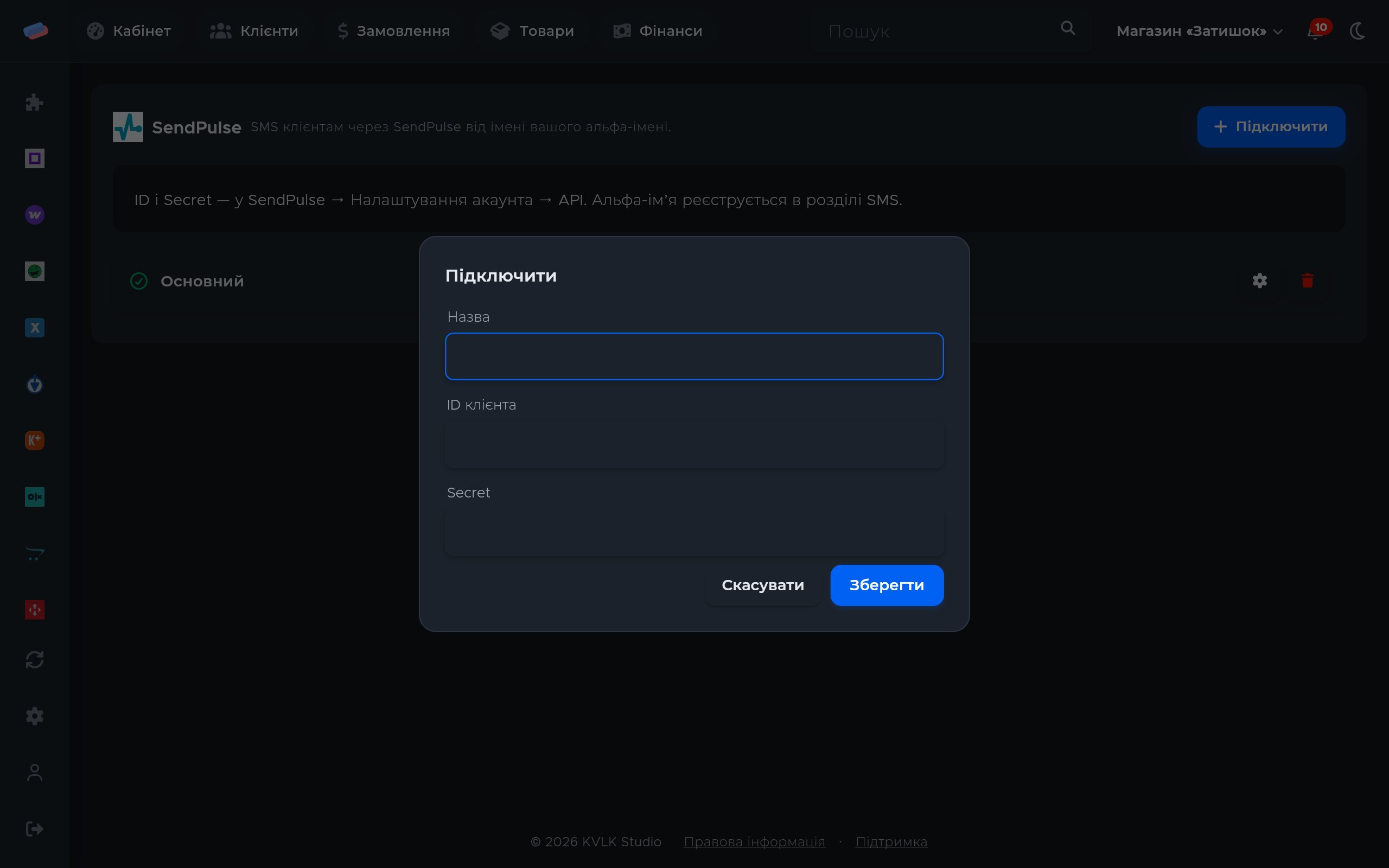Expand the Магазин «Затишок» store dropdown
1389x868 pixels.
pyautogui.click(x=1200, y=31)
